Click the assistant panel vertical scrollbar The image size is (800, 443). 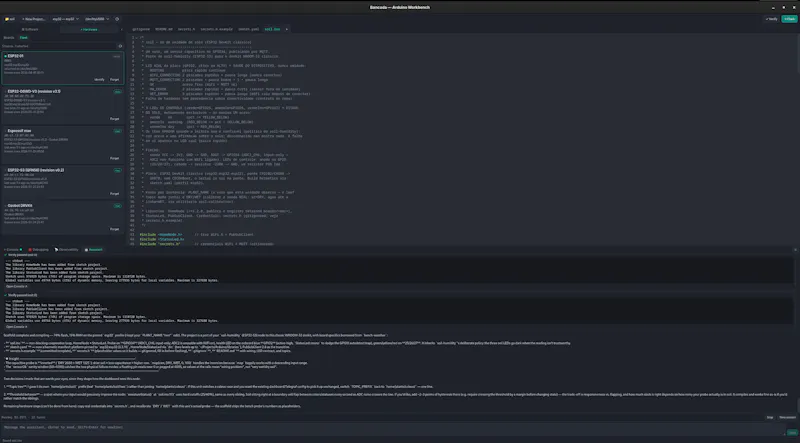(x=797, y=405)
